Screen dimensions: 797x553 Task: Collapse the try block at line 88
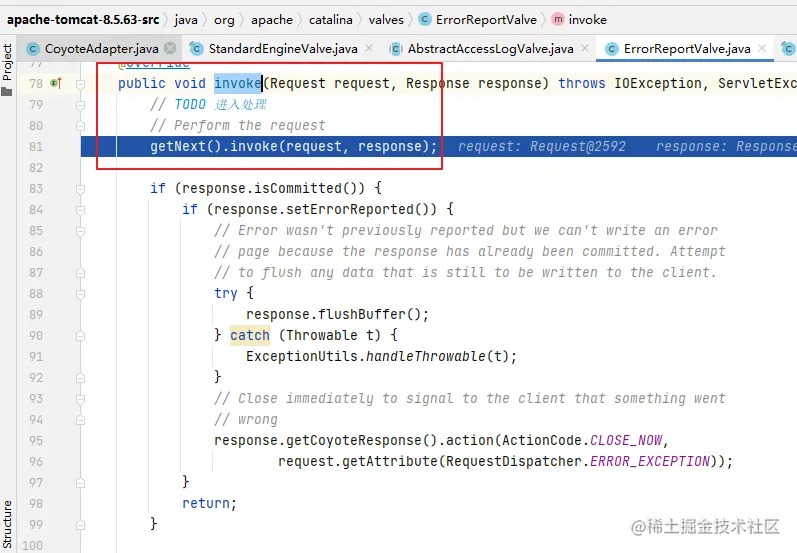80,294
